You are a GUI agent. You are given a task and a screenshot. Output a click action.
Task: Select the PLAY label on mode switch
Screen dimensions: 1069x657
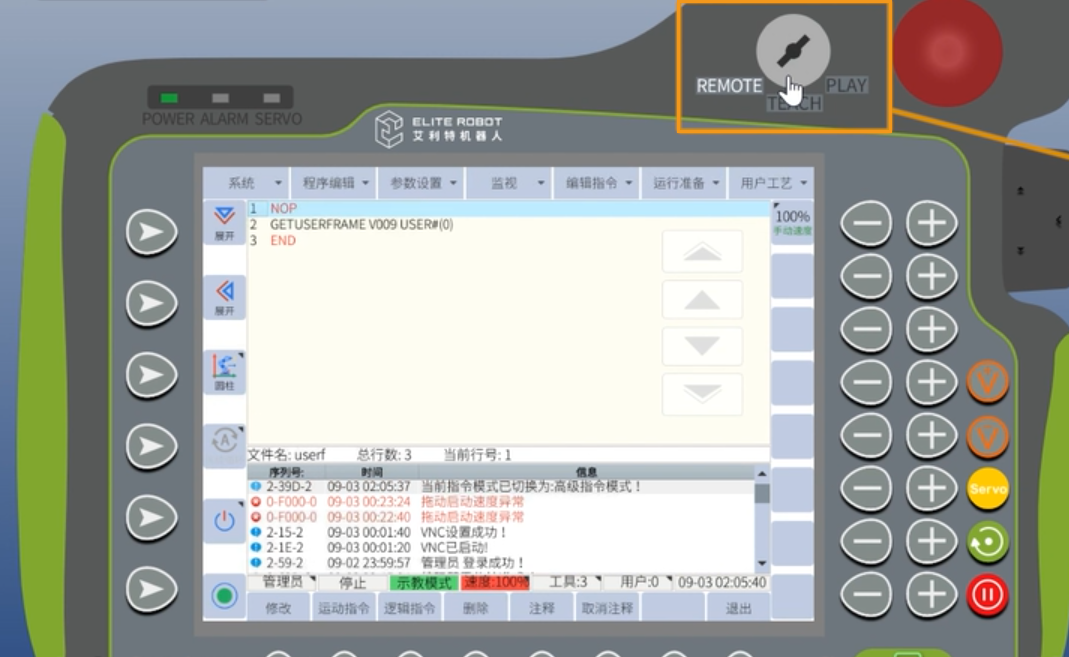(x=846, y=86)
